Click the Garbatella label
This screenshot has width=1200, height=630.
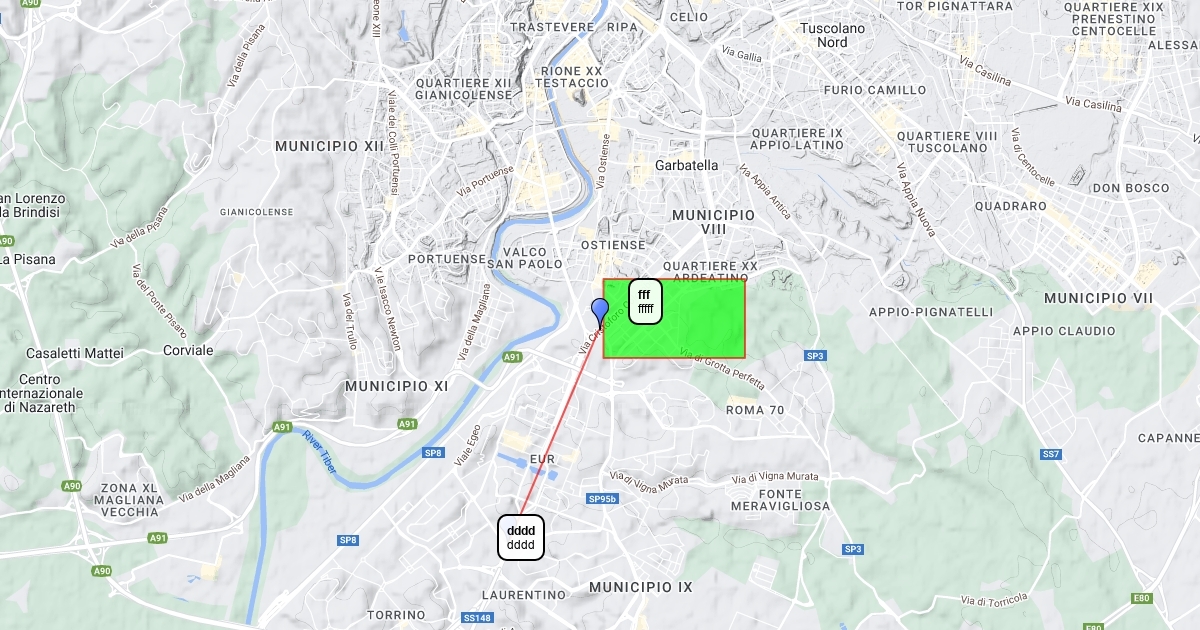click(x=686, y=165)
